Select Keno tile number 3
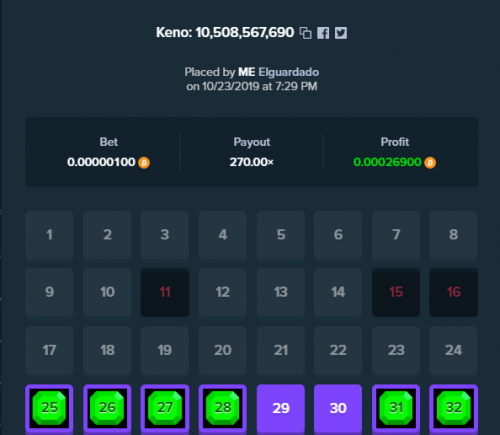Image resolution: width=500 pixels, height=435 pixels. [x=165, y=235]
